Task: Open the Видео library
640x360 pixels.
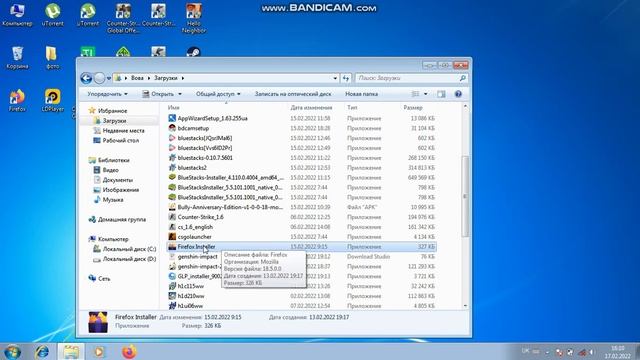Action: click(111, 170)
